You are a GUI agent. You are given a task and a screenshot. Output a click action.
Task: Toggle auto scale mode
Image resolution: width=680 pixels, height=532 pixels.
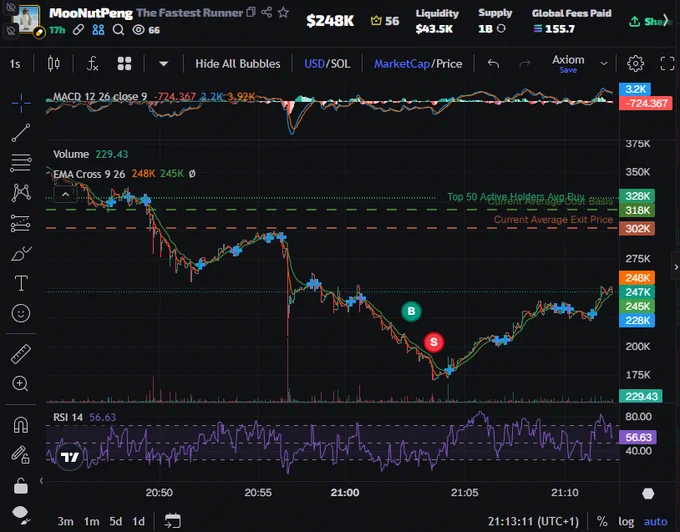click(x=655, y=521)
